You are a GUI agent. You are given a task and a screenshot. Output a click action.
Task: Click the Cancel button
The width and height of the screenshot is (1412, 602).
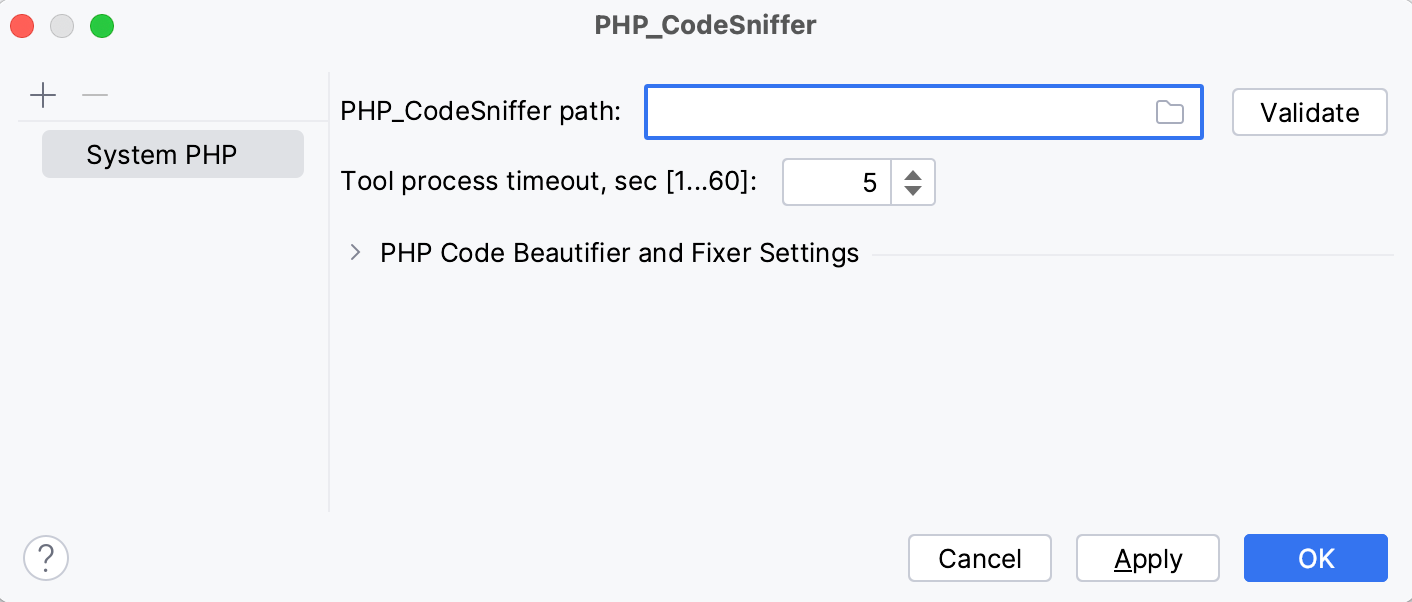[x=979, y=558]
